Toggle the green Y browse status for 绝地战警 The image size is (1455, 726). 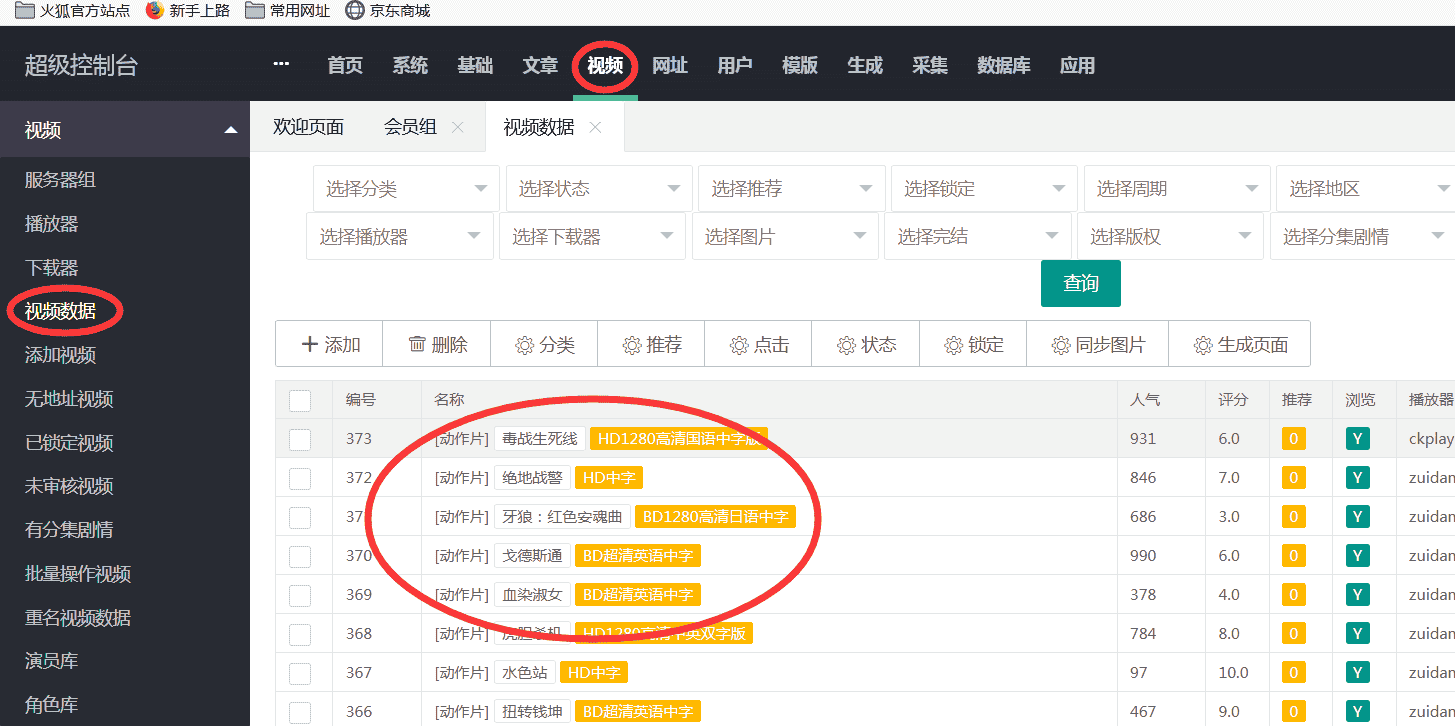pyautogui.click(x=1357, y=477)
